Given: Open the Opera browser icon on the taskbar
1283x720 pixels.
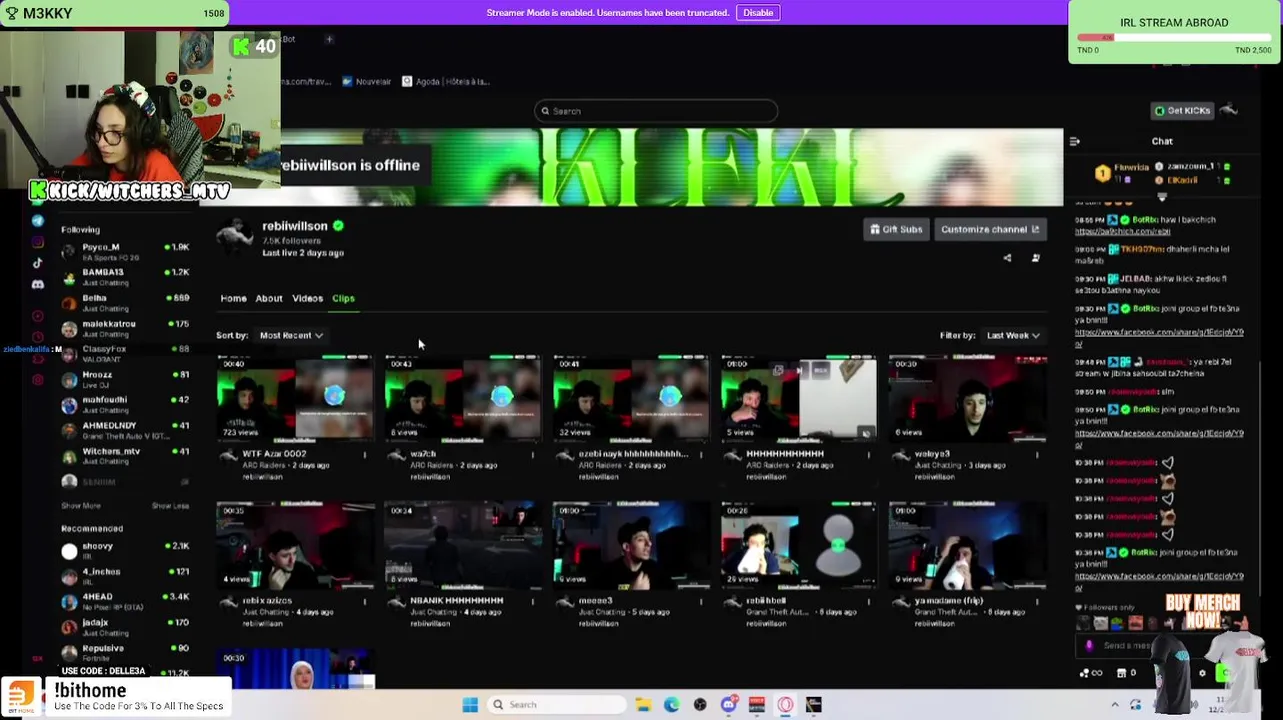Looking at the screenshot, I should (785, 705).
